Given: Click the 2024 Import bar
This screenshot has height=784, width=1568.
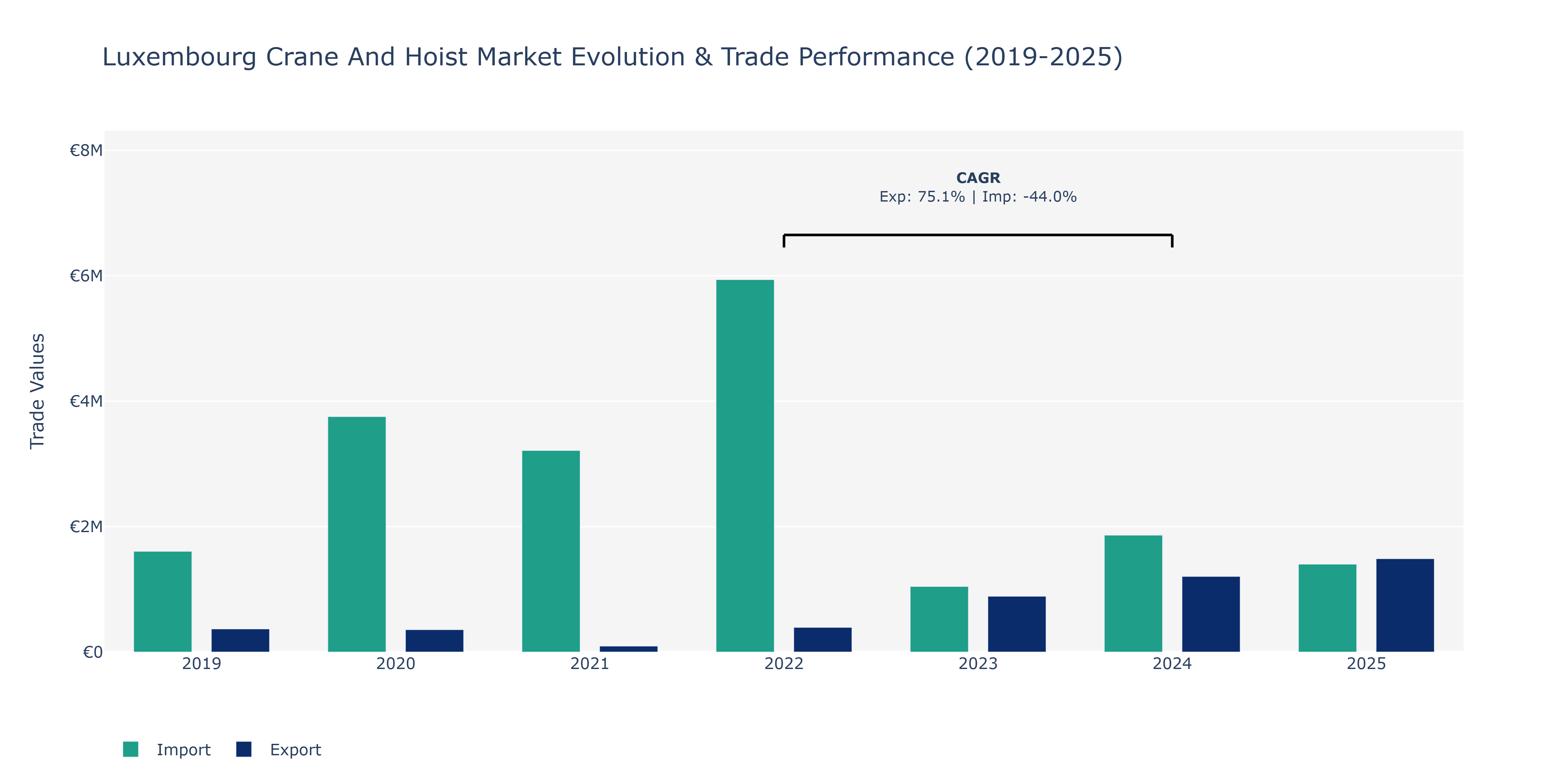Looking at the screenshot, I should [1134, 594].
